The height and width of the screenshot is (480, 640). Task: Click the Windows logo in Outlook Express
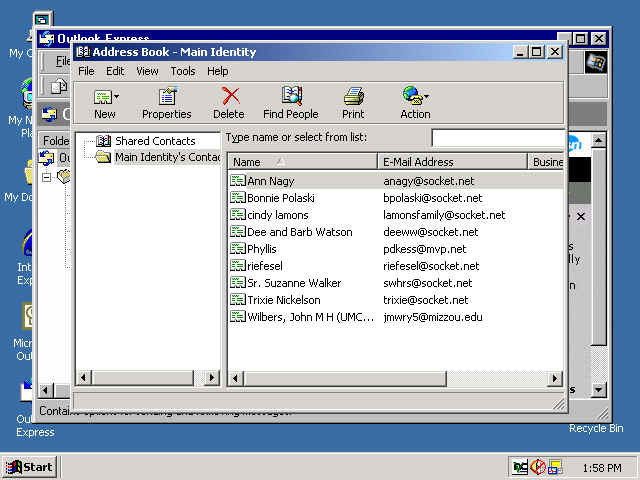pyautogui.click(x=596, y=63)
